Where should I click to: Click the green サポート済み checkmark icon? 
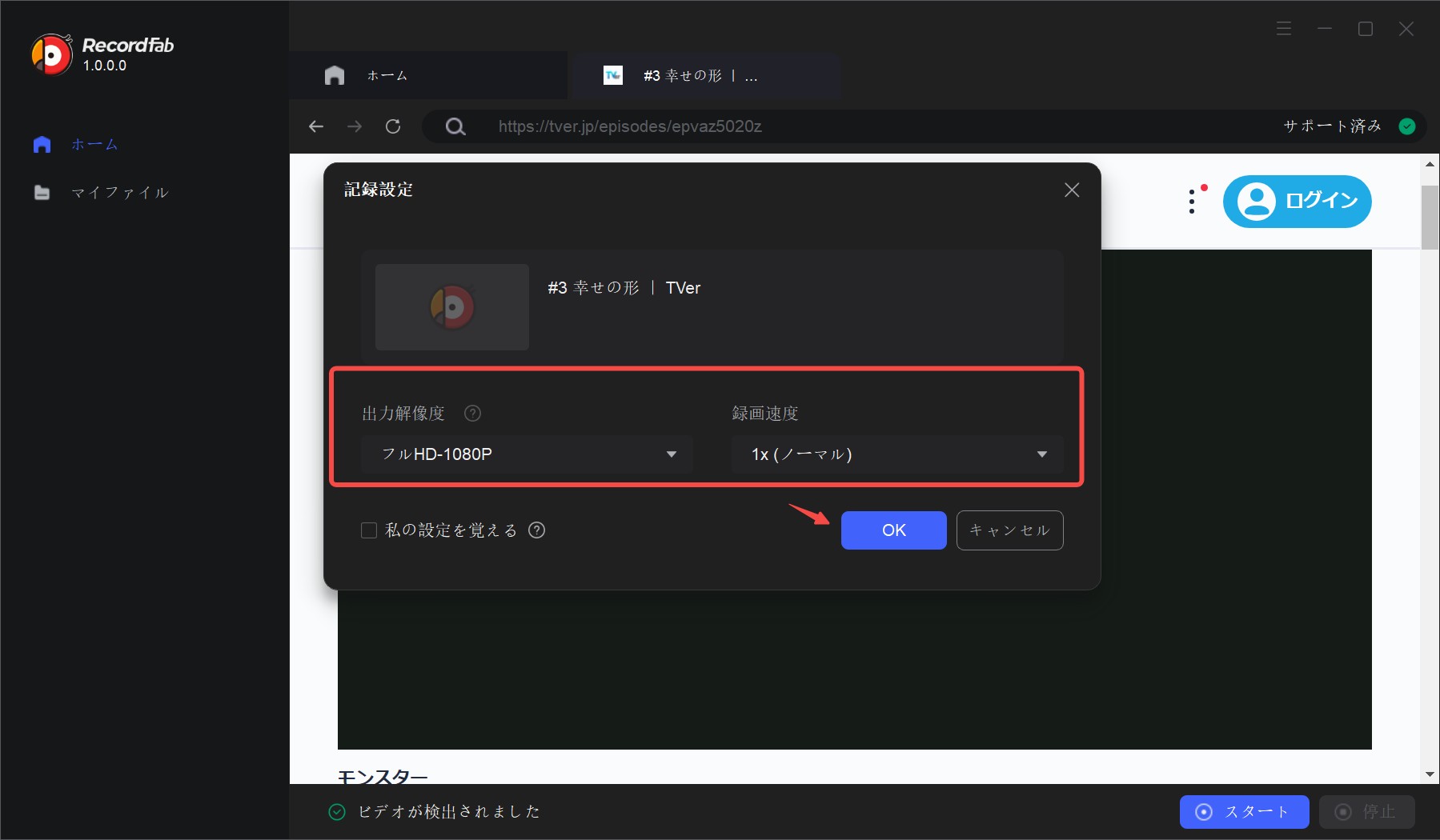point(1407,126)
